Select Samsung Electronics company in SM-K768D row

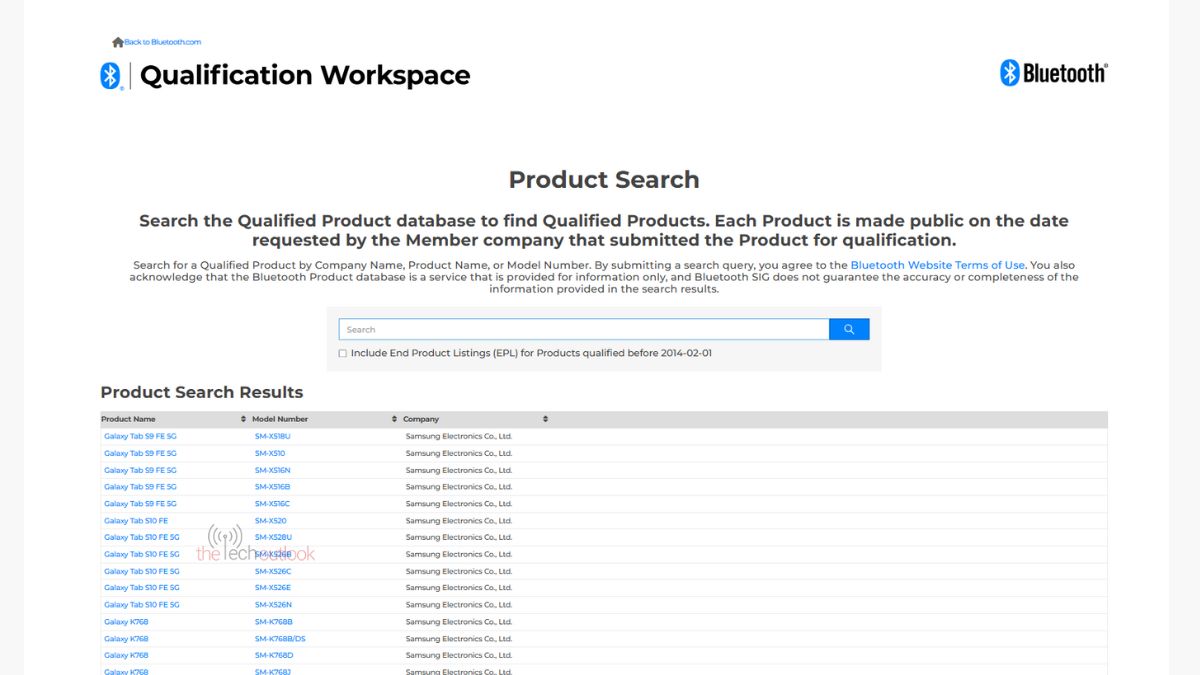459,655
